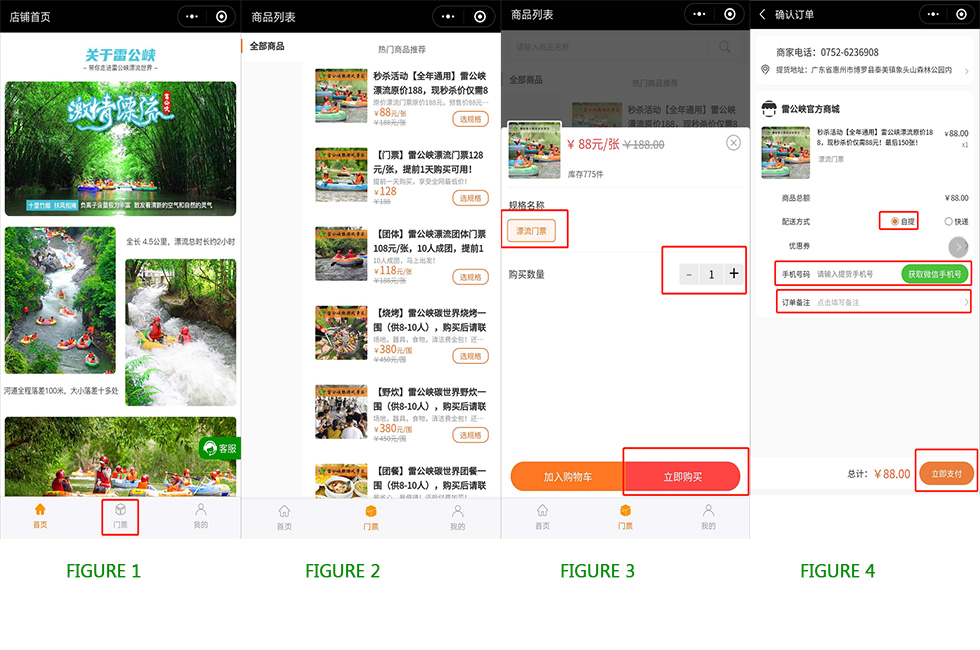
Task: Tap the 门票 ticket icon in Figure 2
Action: tap(371, 511)
